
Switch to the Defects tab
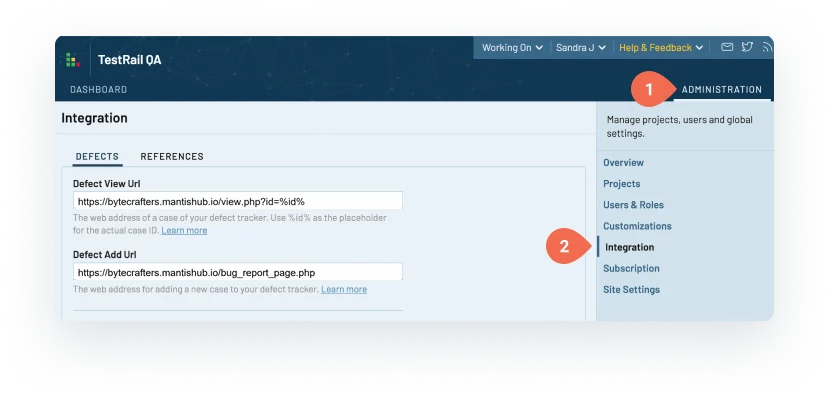point(97,156)
